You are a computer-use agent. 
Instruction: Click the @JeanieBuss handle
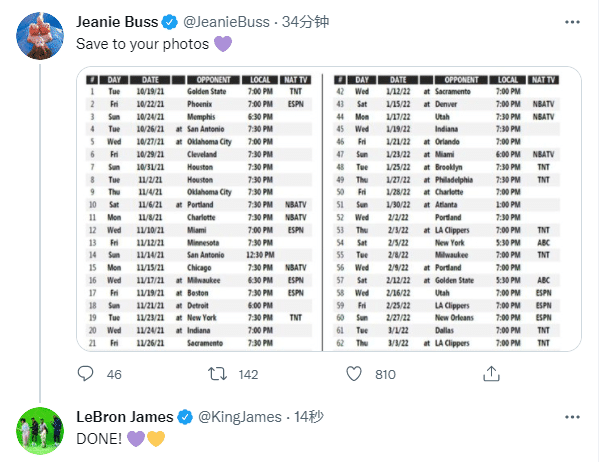226,22
